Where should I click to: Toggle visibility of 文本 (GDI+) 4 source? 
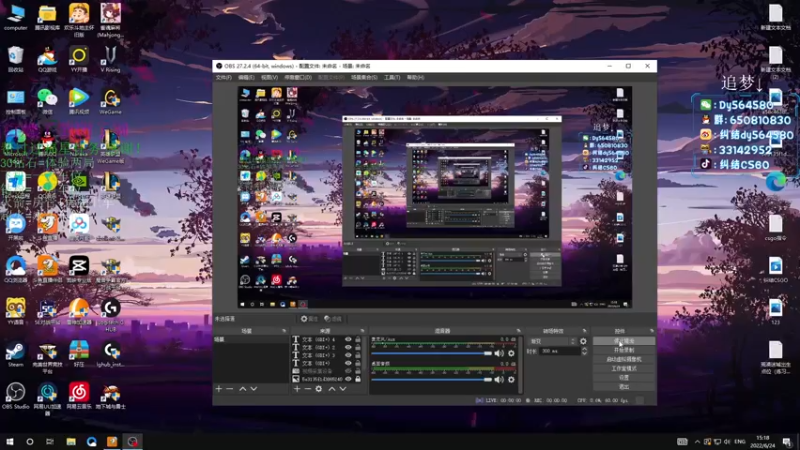pyautogui.click(x=348, y=339)
